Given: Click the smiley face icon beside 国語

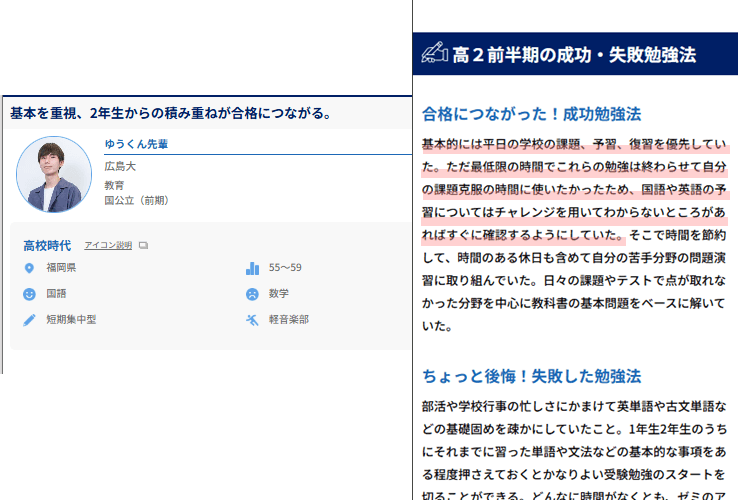Looking at the screenshot, I should tap(29, 294).
